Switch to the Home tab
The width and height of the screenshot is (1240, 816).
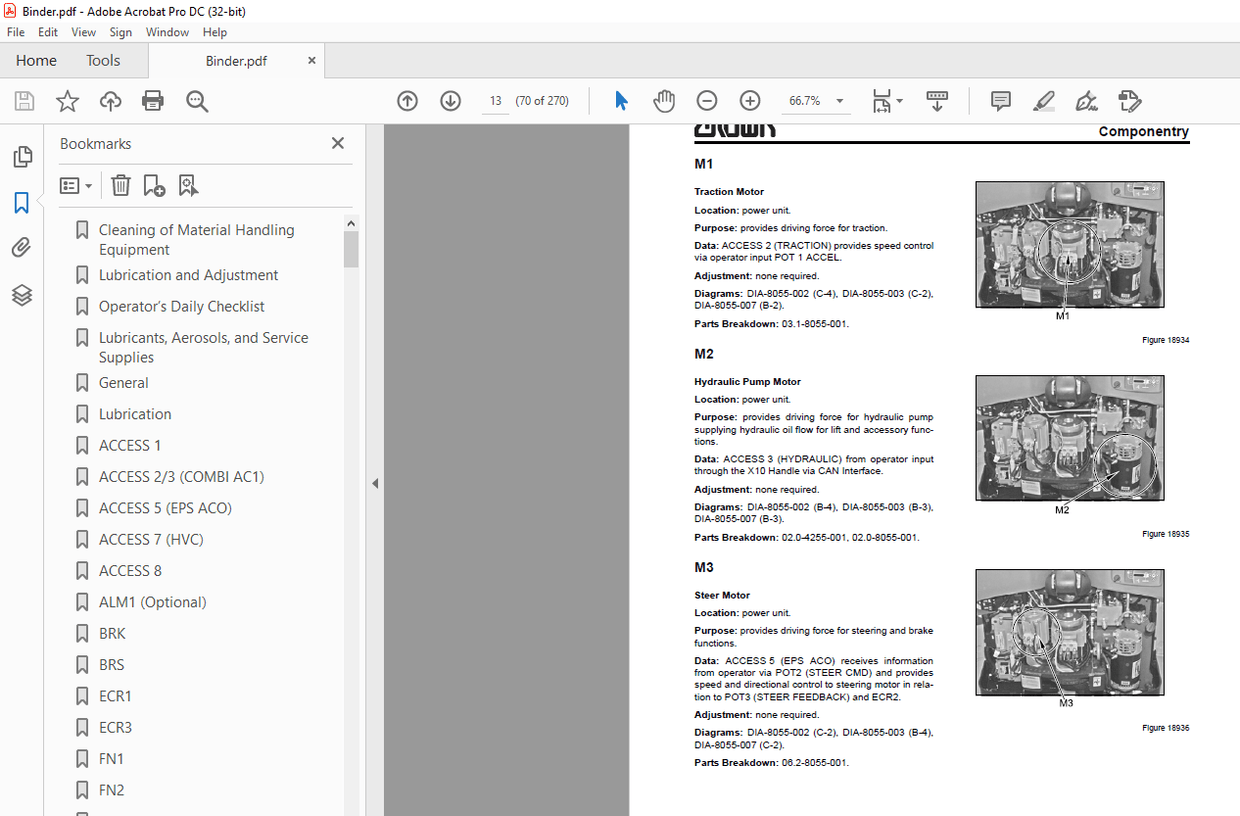point(36,60)
